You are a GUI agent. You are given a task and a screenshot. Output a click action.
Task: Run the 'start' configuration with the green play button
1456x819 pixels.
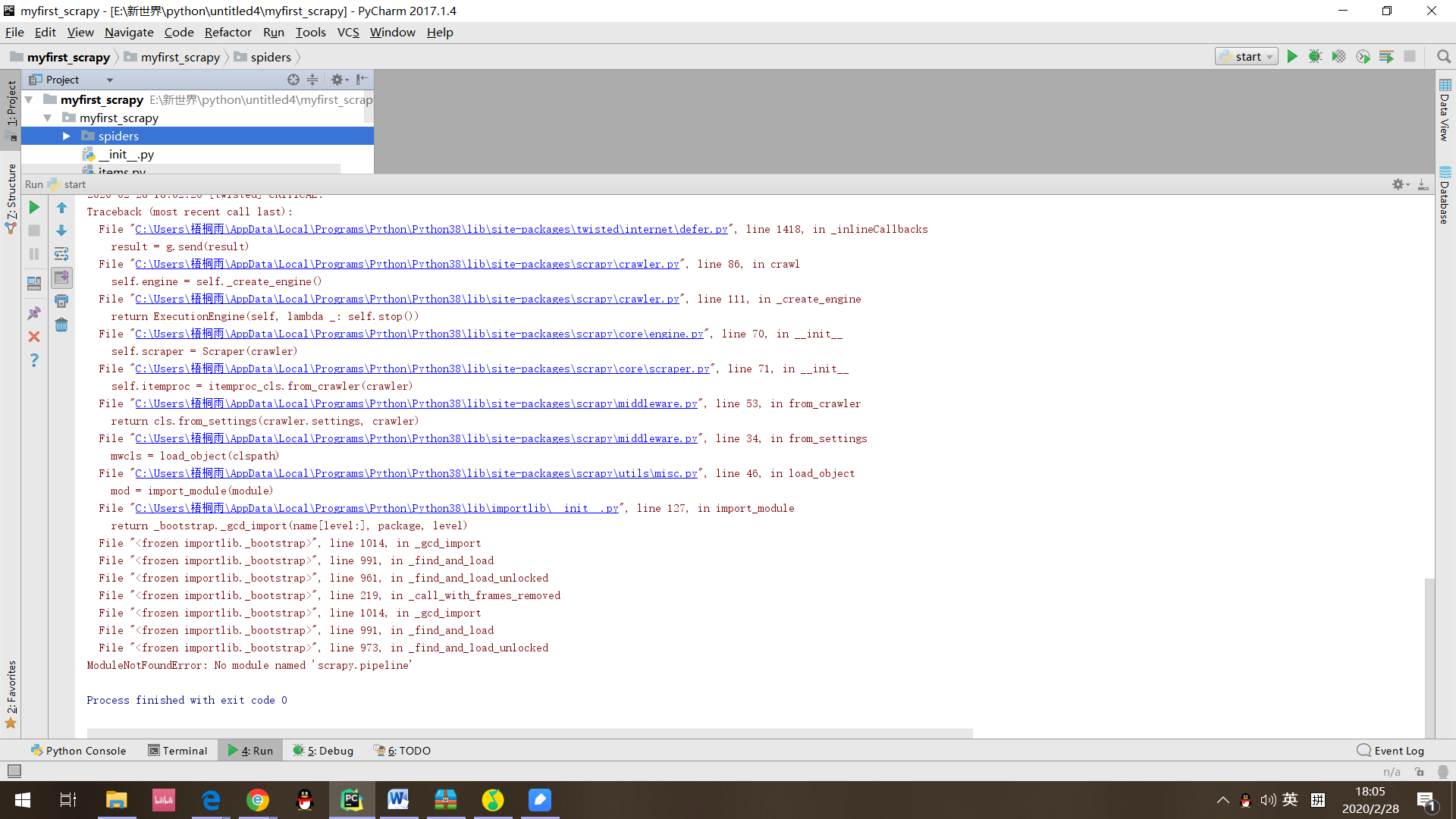click(x=1292, y=56)
